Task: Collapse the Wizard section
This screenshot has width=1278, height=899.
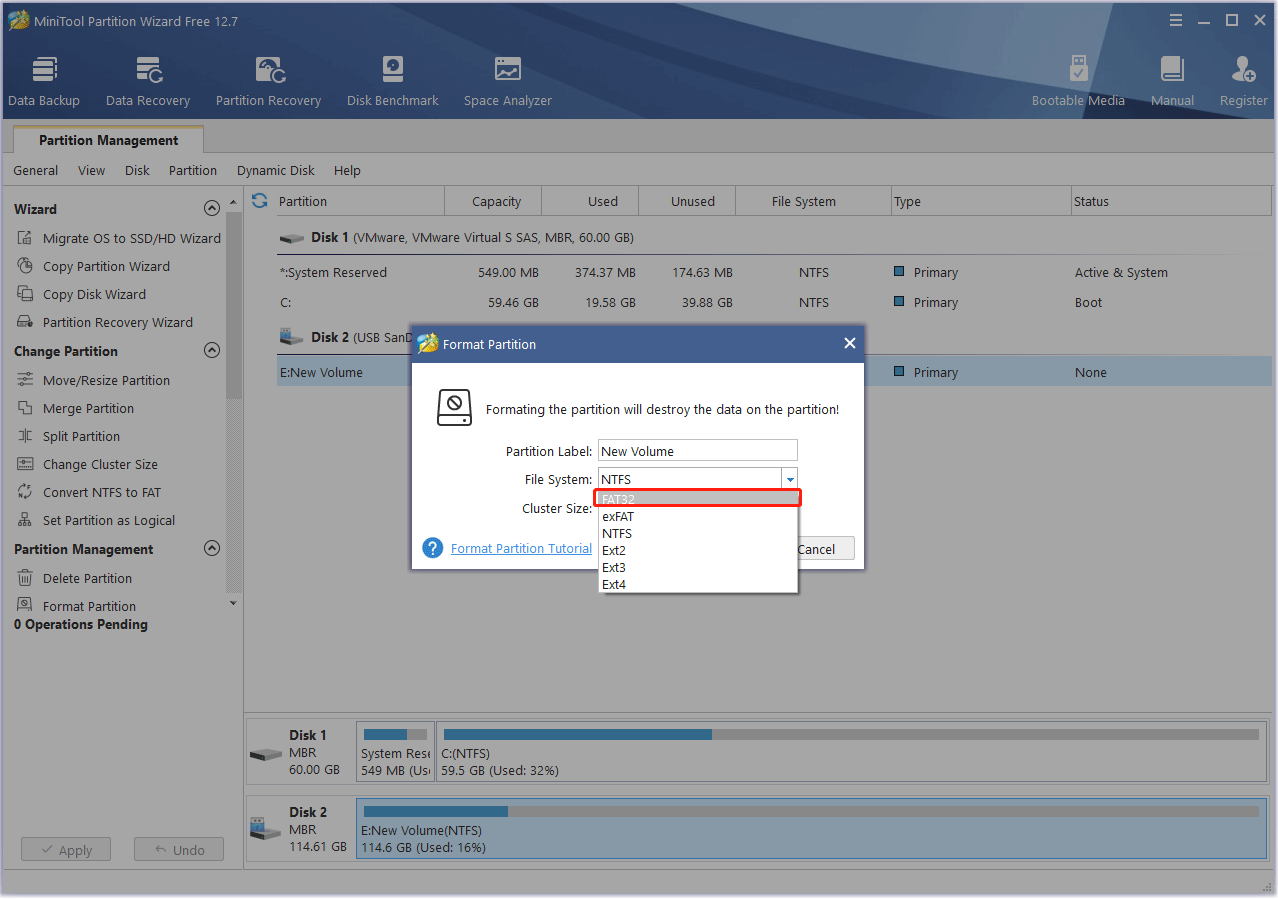Action: [211, 209]
